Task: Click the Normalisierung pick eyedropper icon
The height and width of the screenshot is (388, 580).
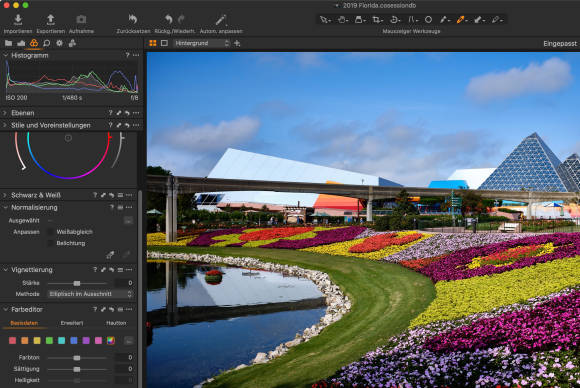Action: point(110,254)
